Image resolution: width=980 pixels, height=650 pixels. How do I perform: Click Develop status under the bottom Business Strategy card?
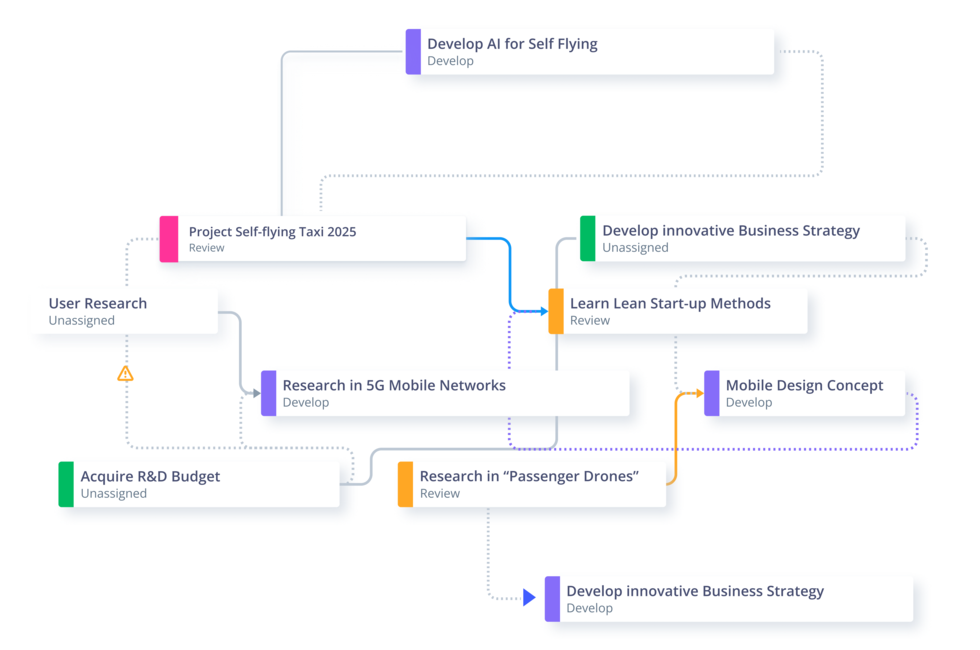click(589, 608)
